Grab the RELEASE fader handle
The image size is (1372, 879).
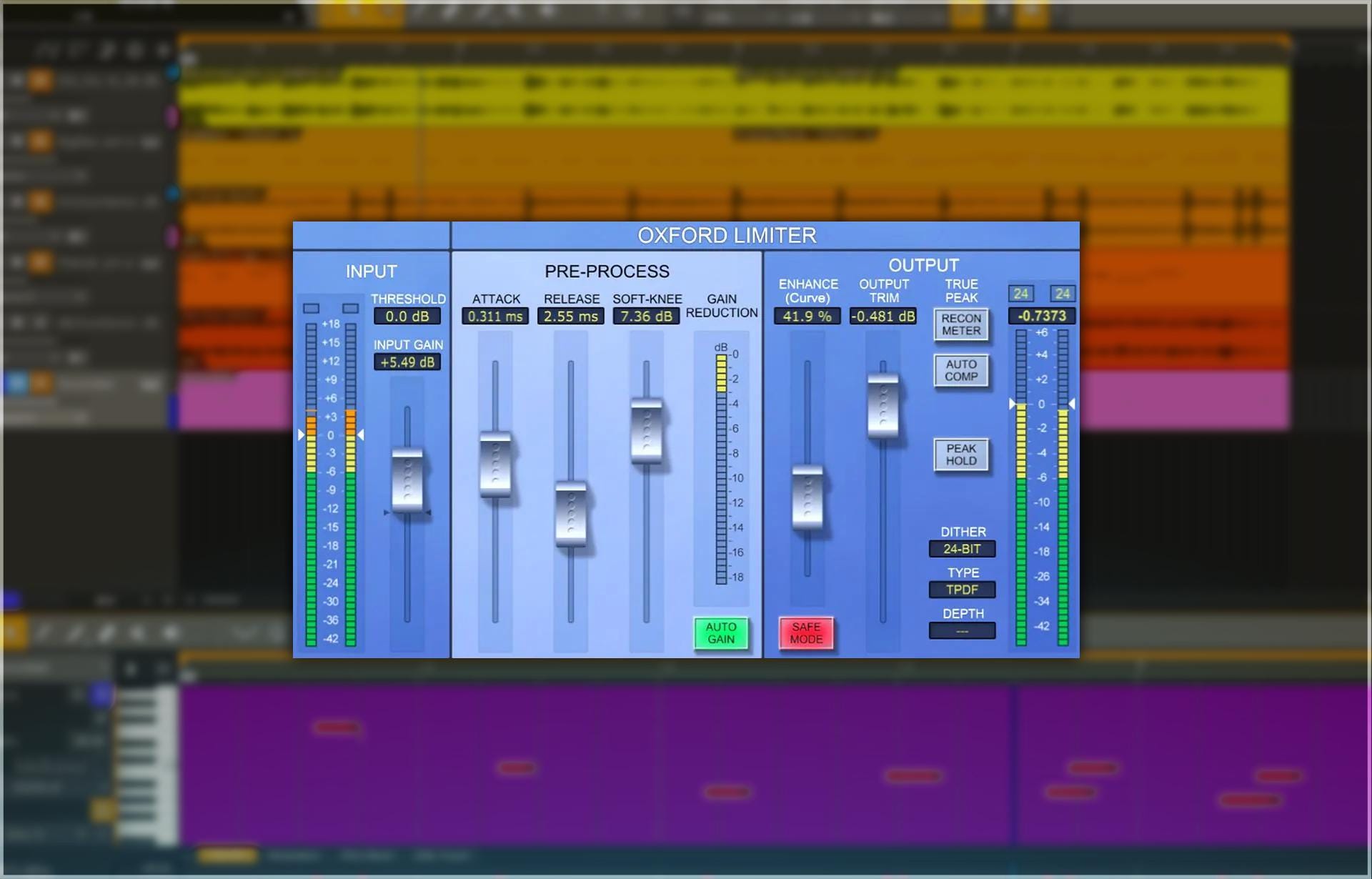(571, 515)
